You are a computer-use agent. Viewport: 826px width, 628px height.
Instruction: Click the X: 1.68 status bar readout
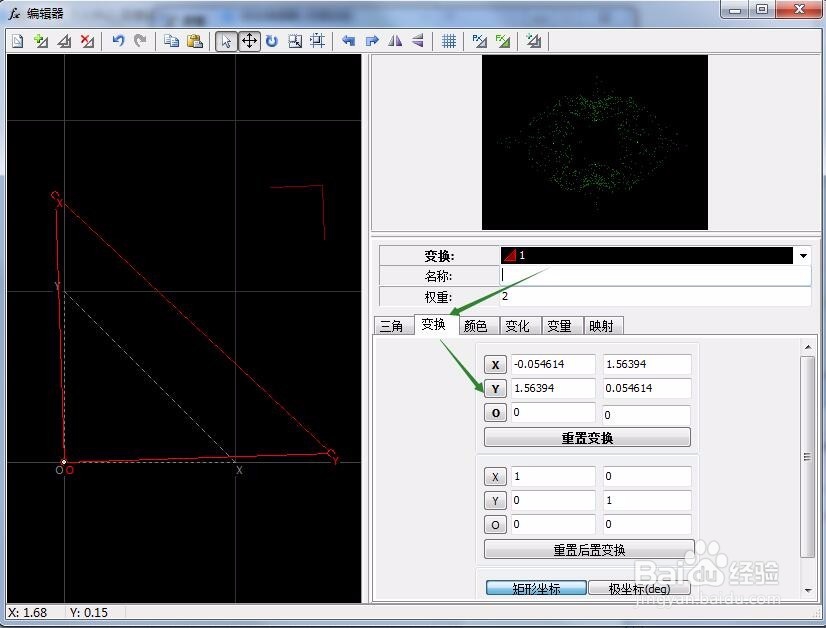[x=27, y=613]
